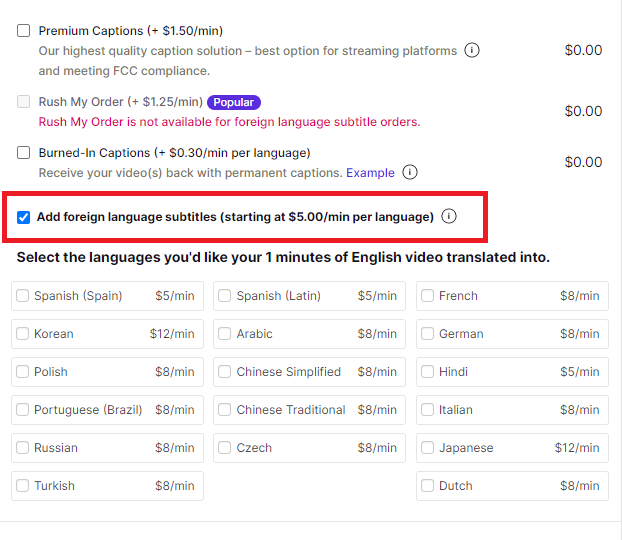Select Spanish (Spain) language checkbox
The height and width of the screenshot is (540, 622).
tap(23, 296)
